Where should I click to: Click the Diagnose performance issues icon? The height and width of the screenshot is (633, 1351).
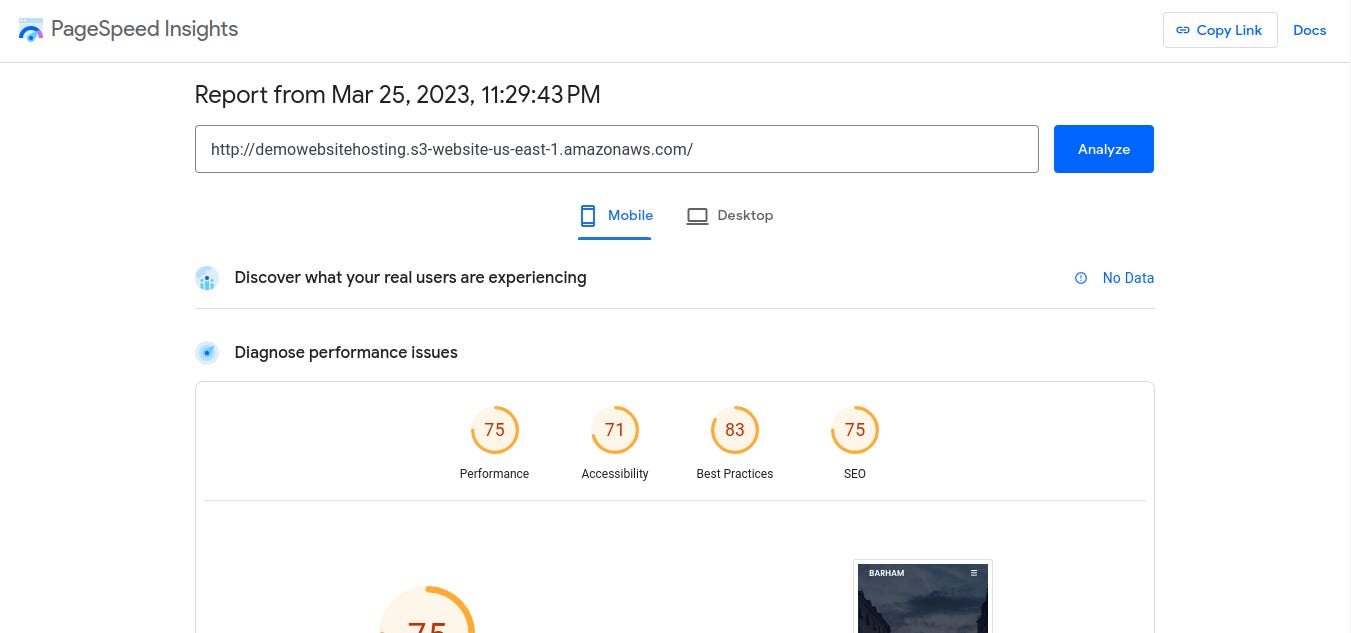207,353
